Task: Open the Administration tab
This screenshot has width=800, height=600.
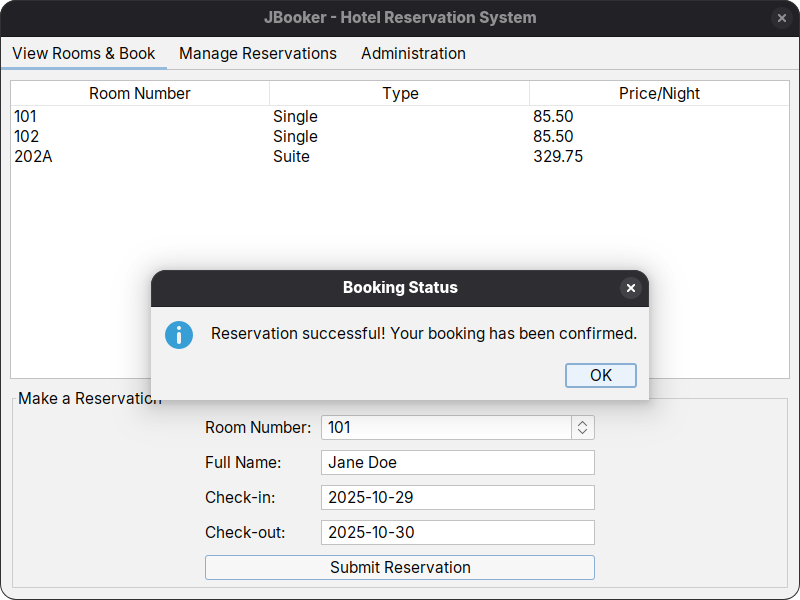Action: coord(413,53)
